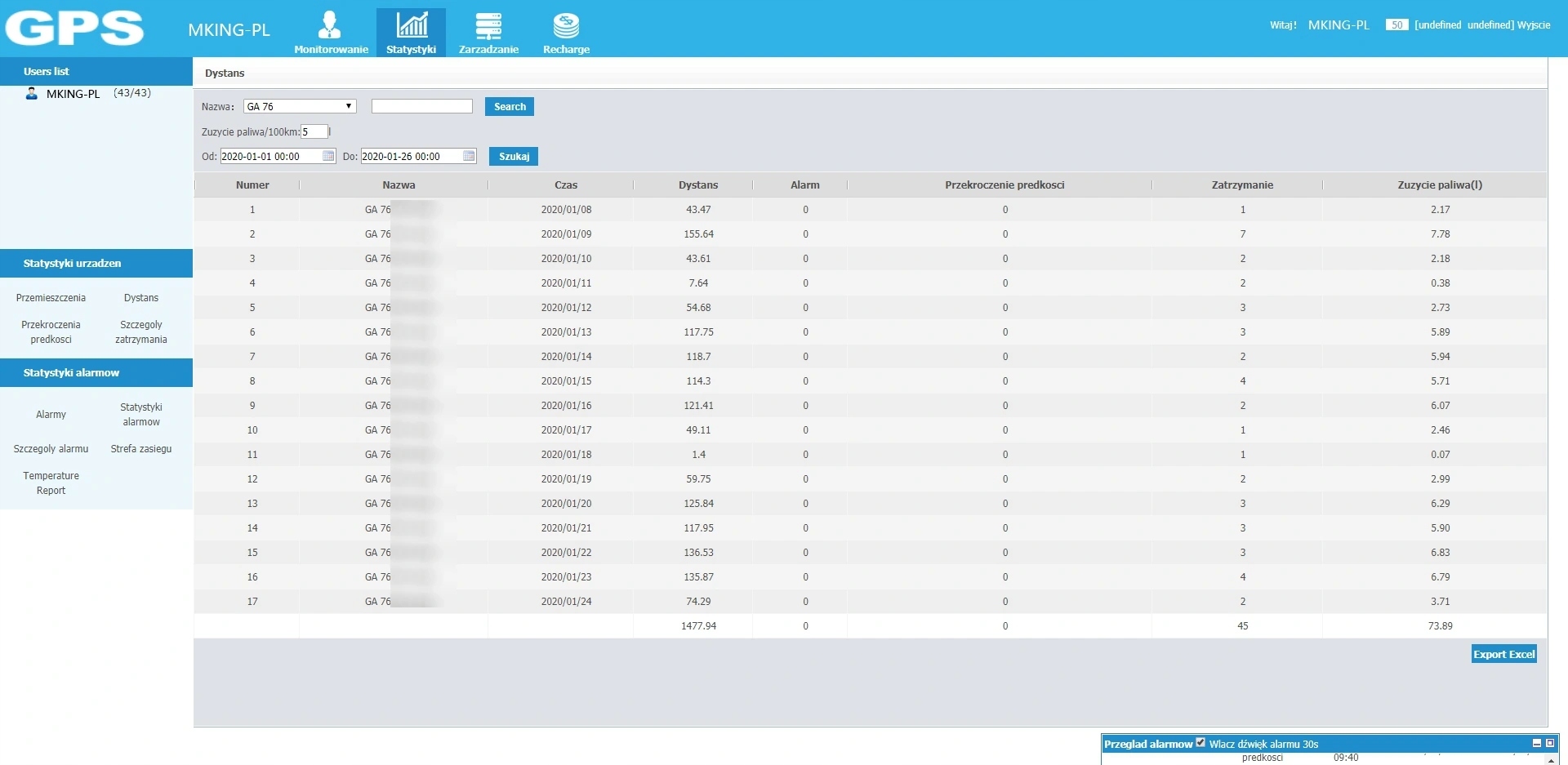Open Szczegoly zatrzymania report
Viewport: 1568px width, 765px height.
141,331
